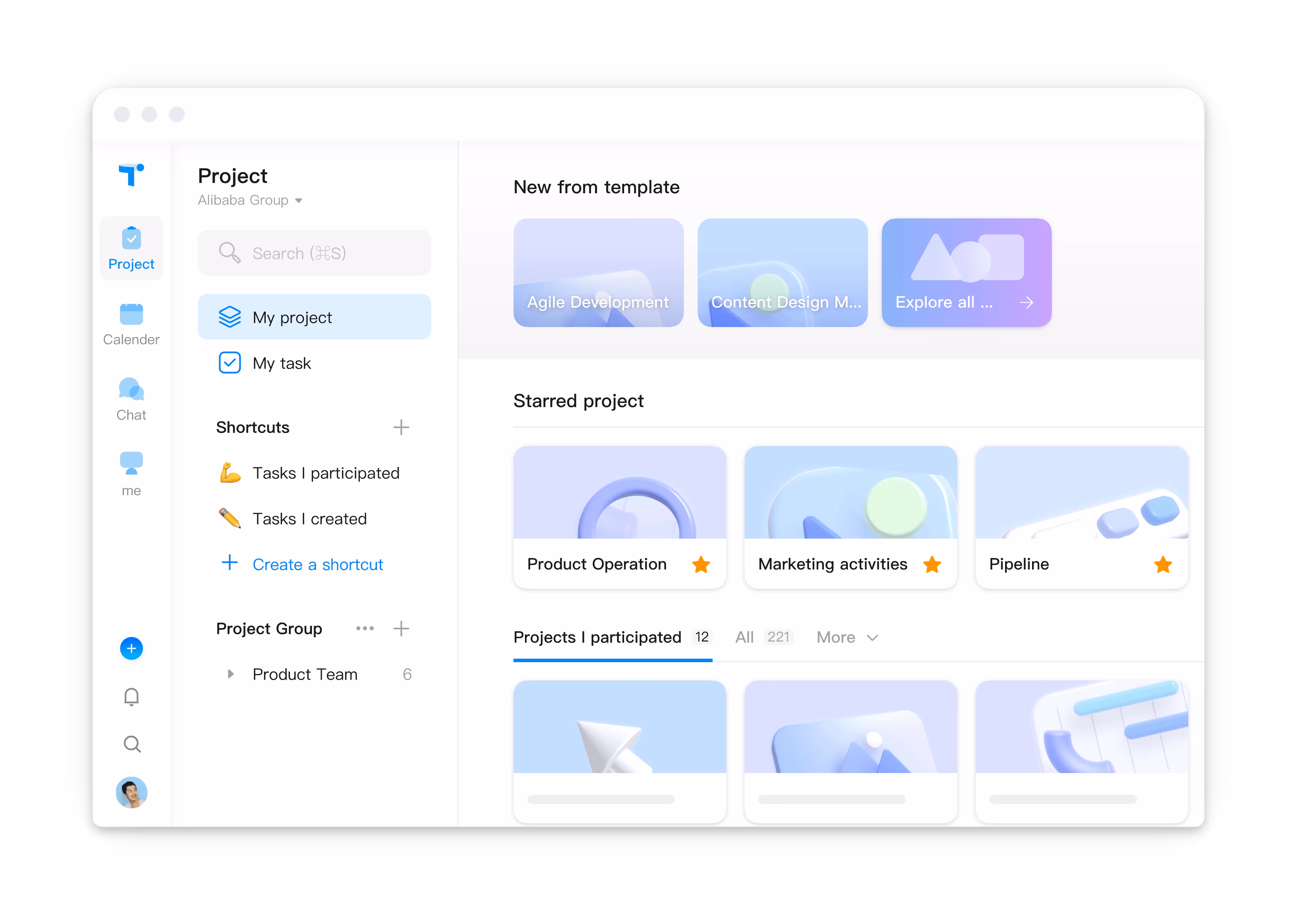
Task: Click the blue plus create button
Action: [132, 648]
